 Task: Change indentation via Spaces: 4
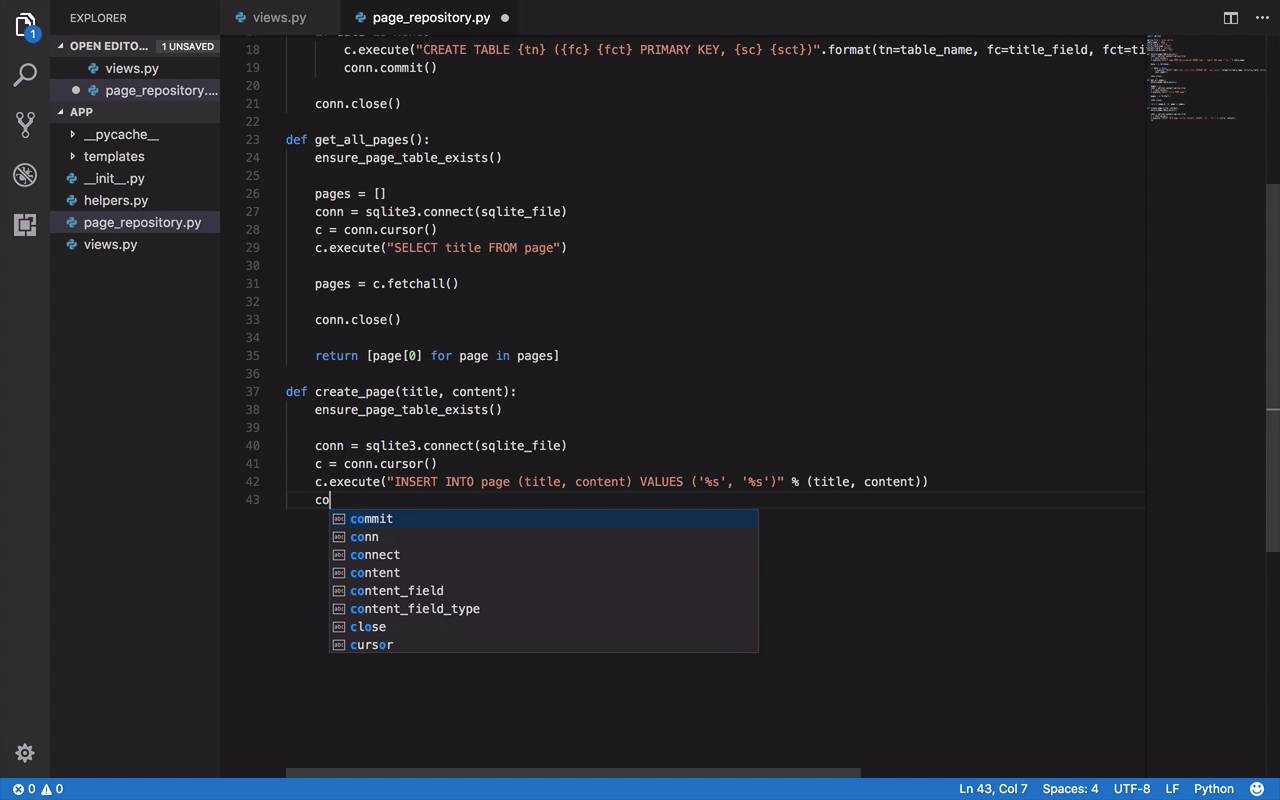click(x=1070, y=789)
